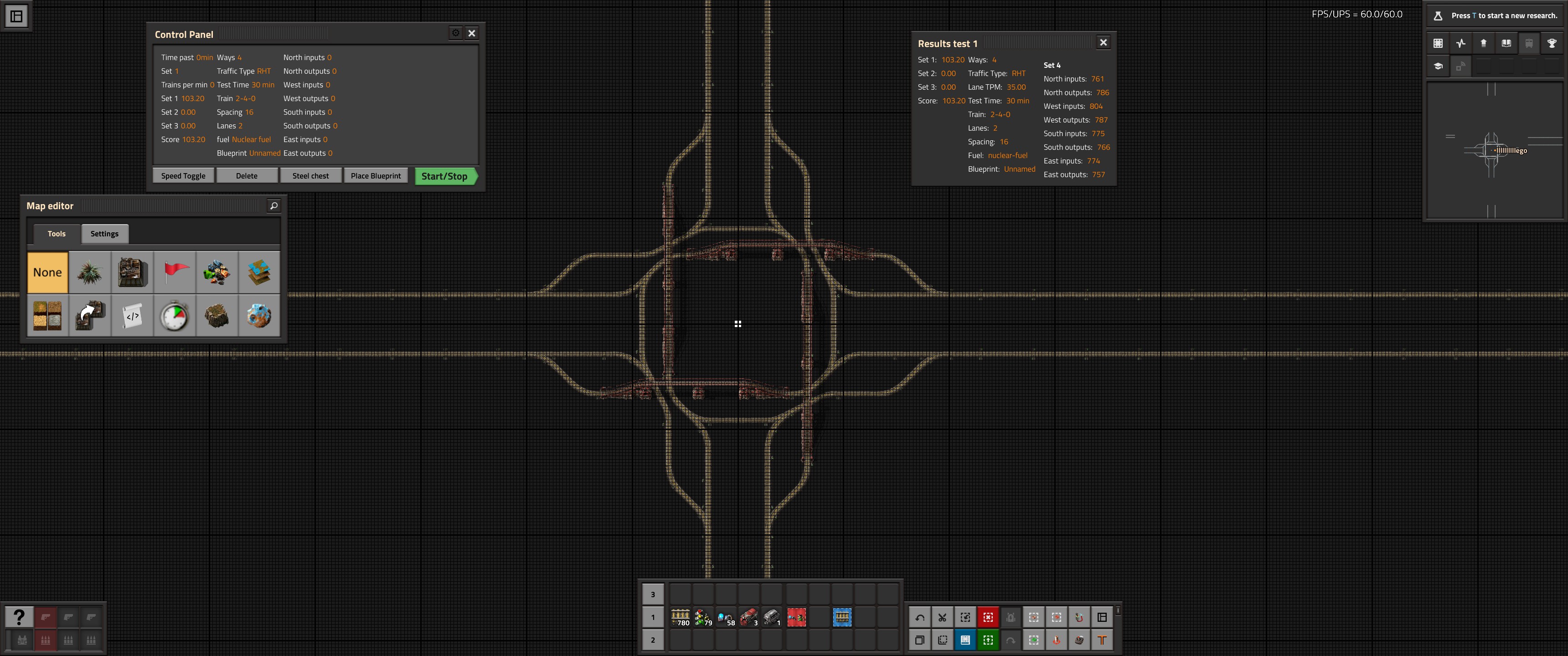
Task: Click the Speed Toggle button
Action: coord(183,176)
